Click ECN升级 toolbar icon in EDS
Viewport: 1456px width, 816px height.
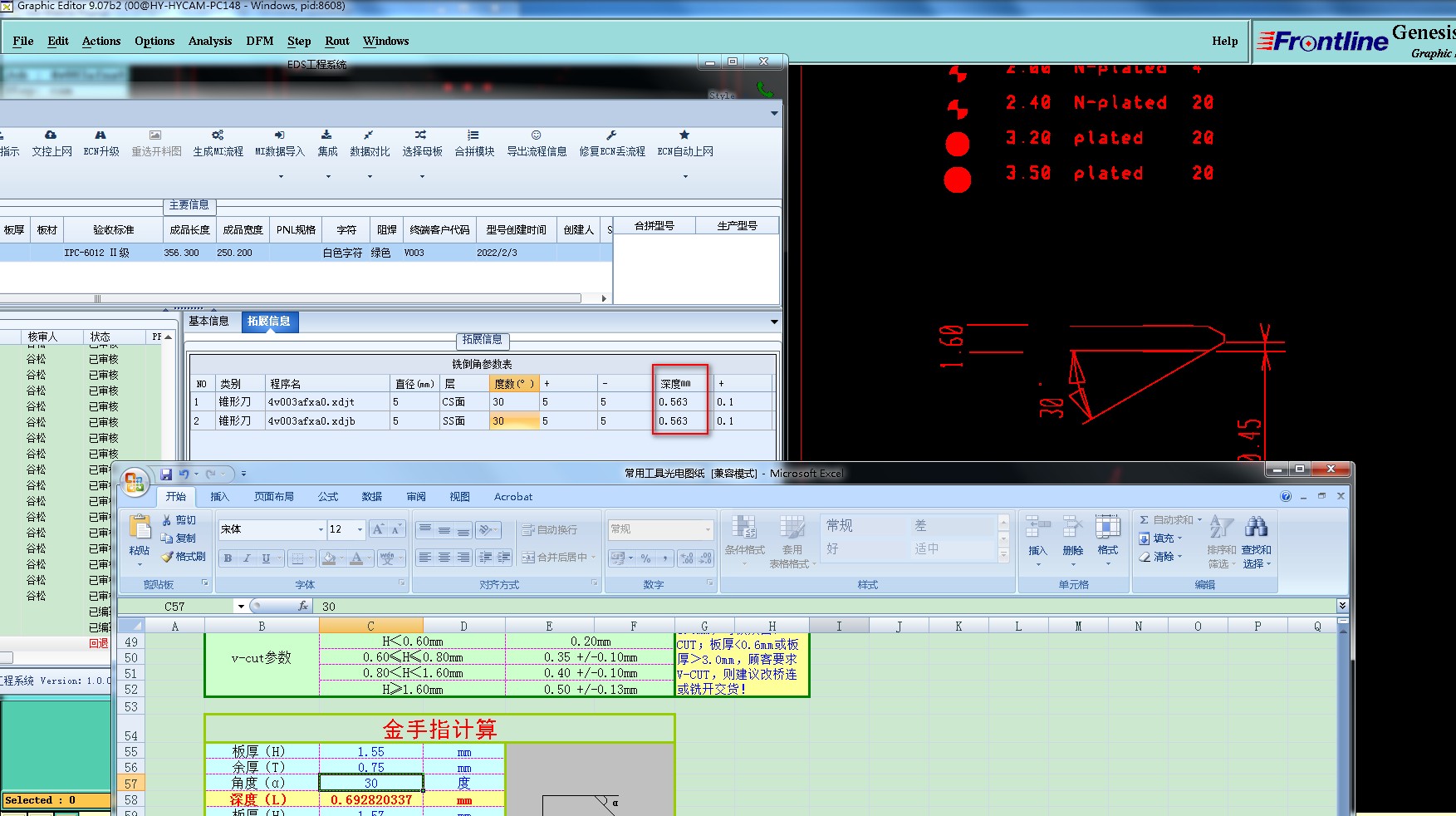pyautogui.click(x=100, y=135)
